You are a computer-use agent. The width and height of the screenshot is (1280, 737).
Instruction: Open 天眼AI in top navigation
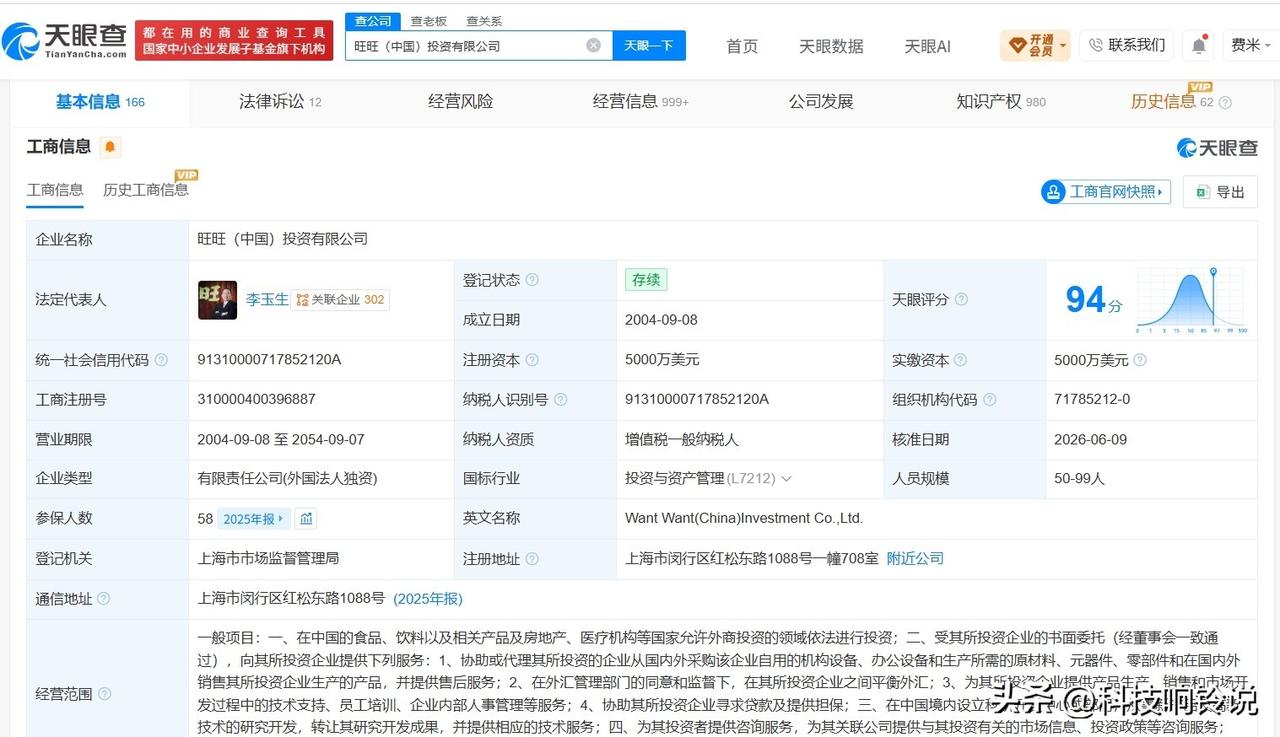pyautogui.click(x=927, y=46)
